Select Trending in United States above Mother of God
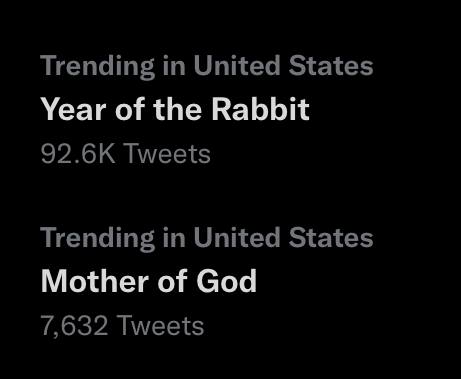This screenshot has width=461, height=379. (207, 238)
